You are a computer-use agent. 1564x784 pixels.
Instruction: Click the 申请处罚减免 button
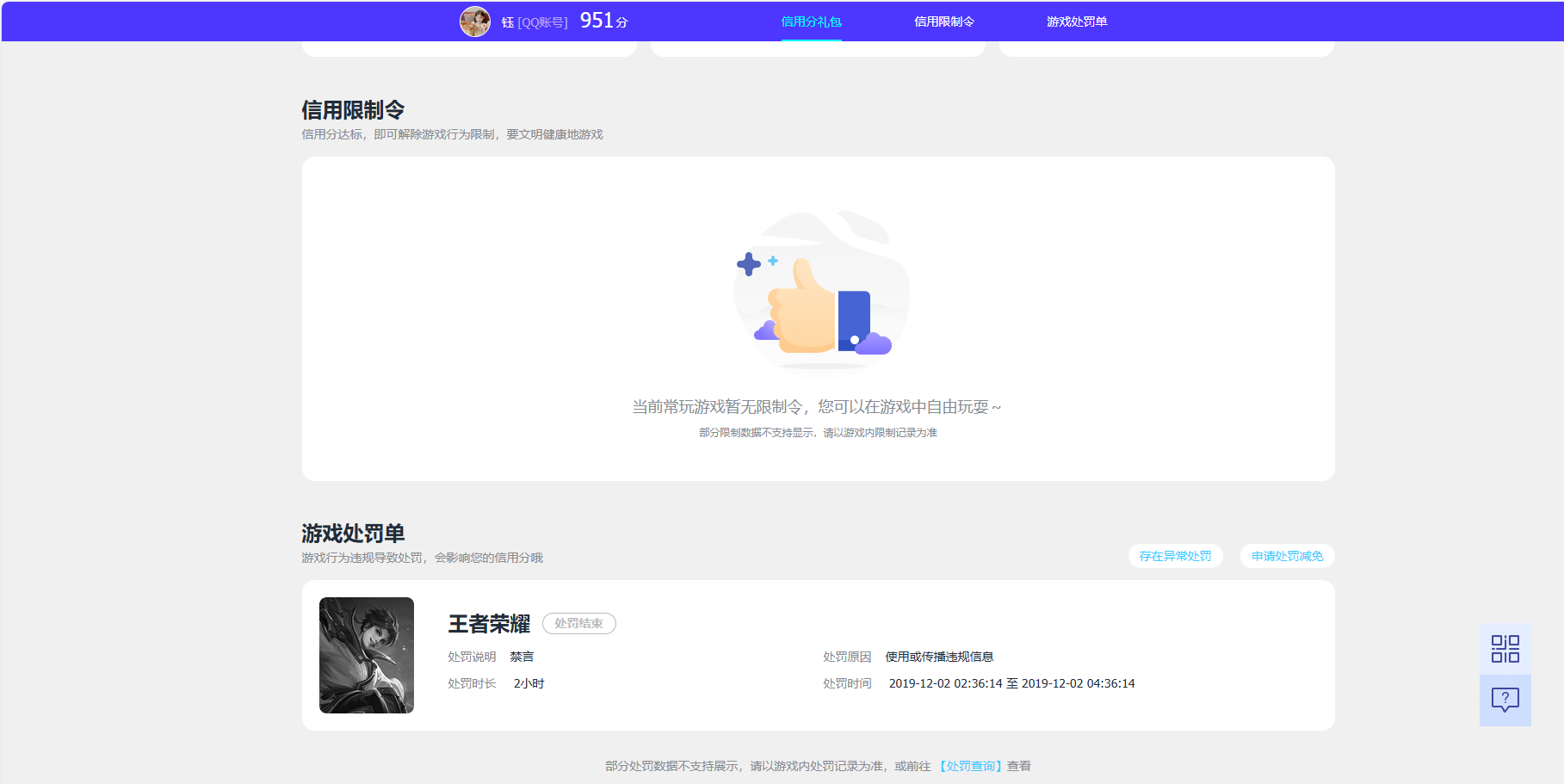tap(1287, 556)
